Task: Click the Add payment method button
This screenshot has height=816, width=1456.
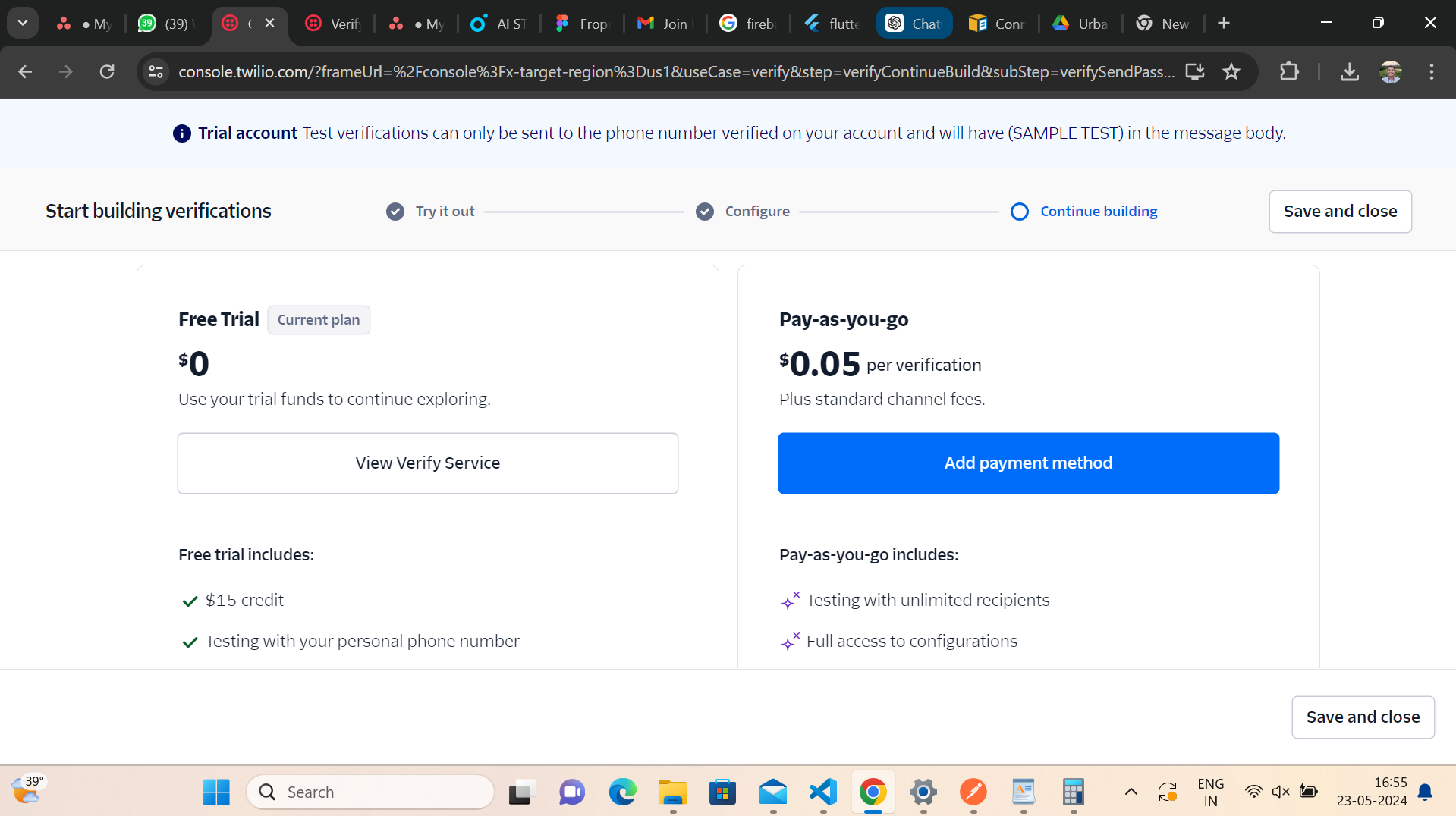Action: pyautogui.click(x=1028, y=463)
